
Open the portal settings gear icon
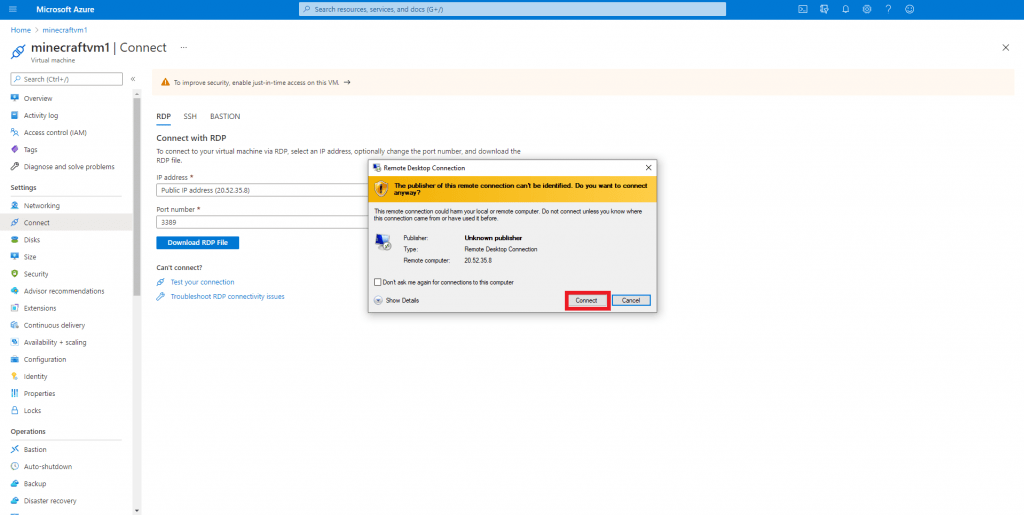(867, 9)
